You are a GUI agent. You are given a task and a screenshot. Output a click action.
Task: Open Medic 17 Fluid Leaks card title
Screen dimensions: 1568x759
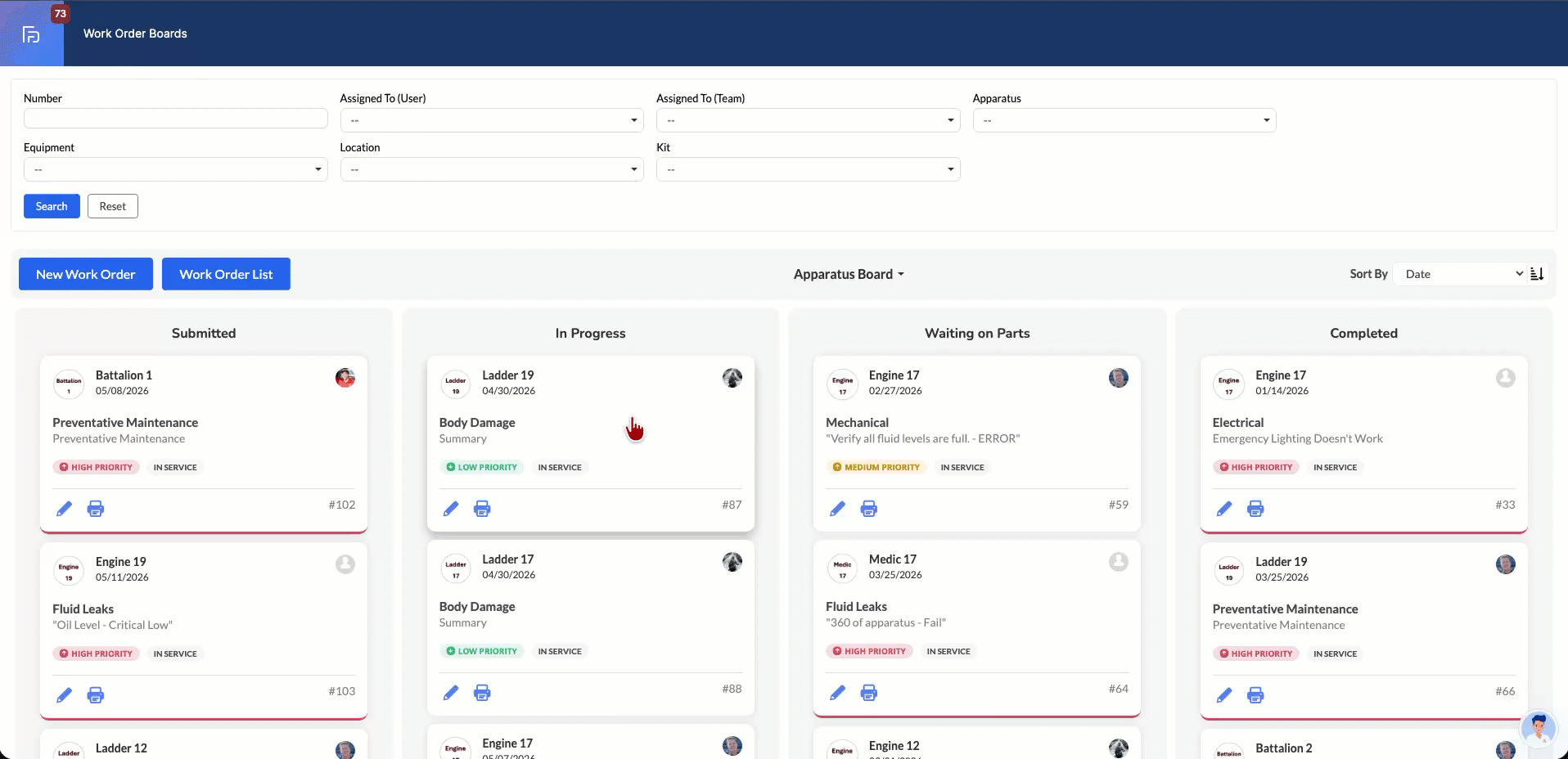(856, 607)
